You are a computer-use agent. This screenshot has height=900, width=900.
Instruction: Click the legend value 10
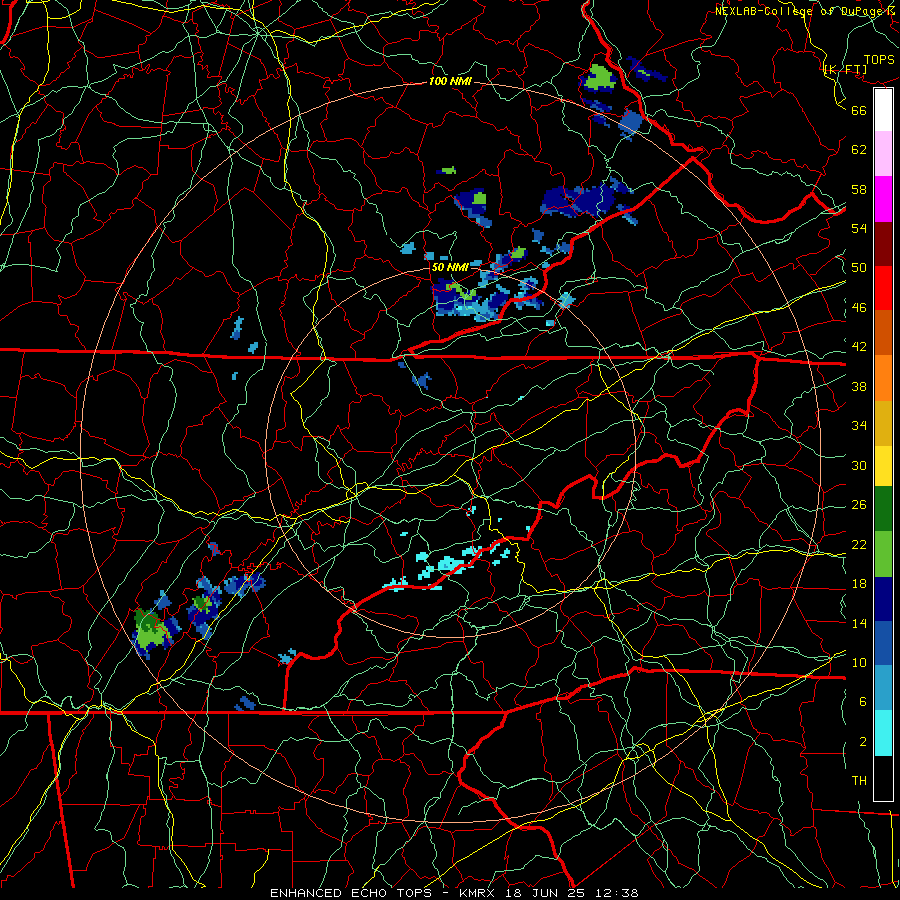[859, 662]
